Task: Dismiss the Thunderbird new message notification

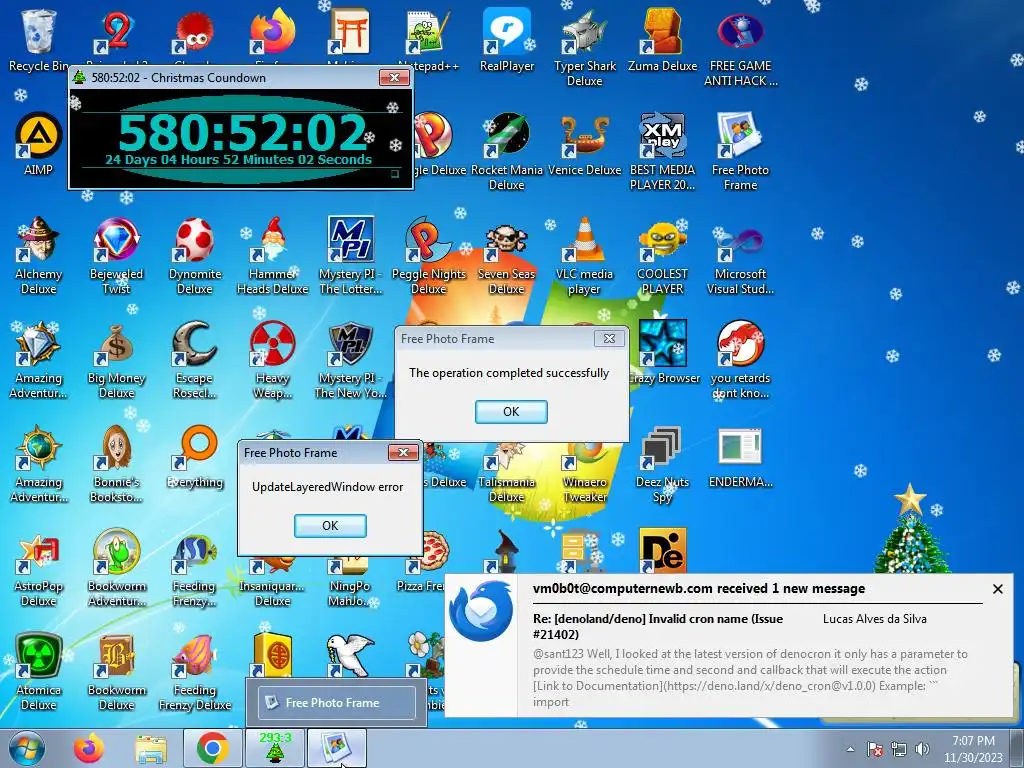Action: (997, 589)
